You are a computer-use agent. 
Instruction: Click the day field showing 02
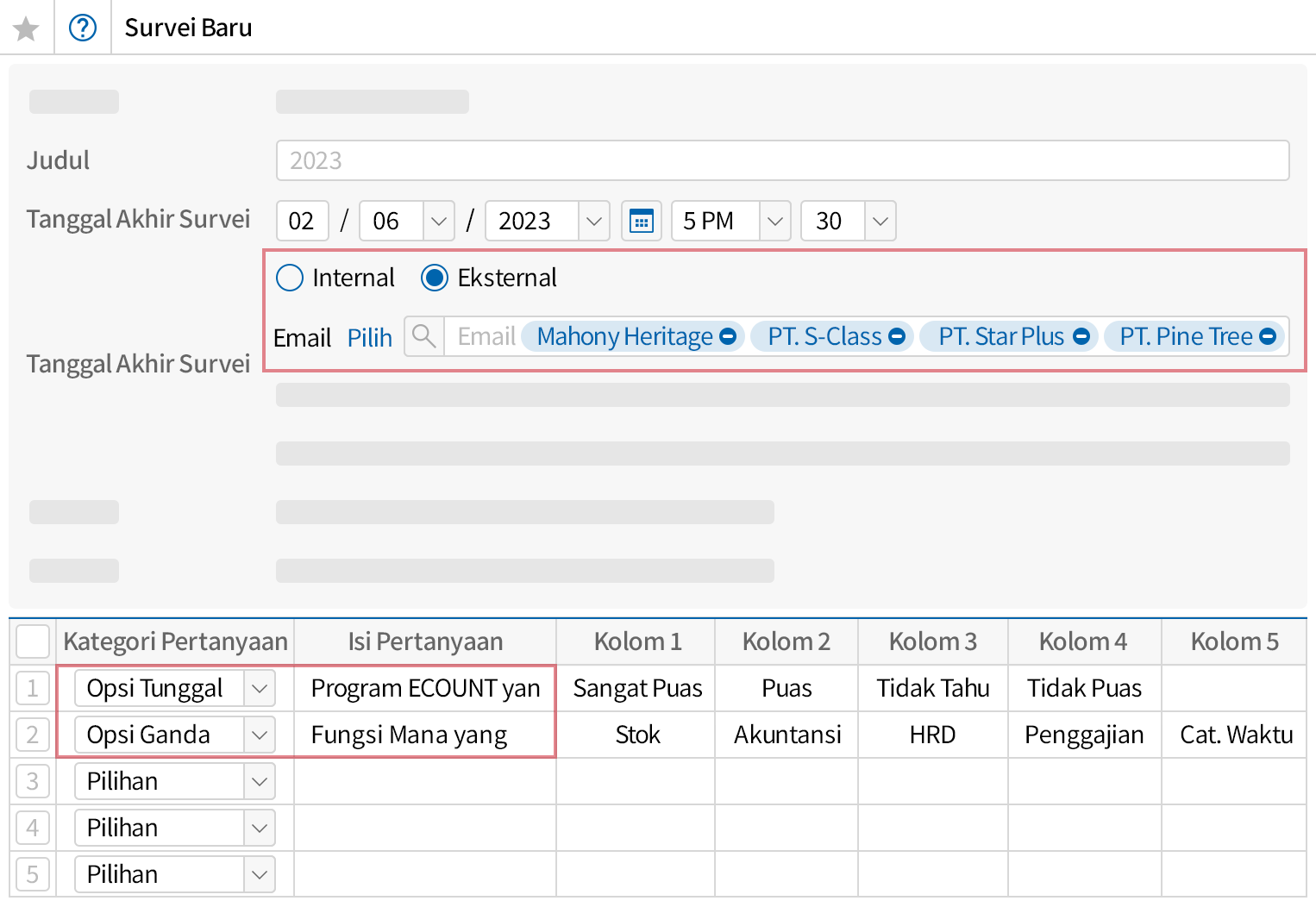[302, 222]
